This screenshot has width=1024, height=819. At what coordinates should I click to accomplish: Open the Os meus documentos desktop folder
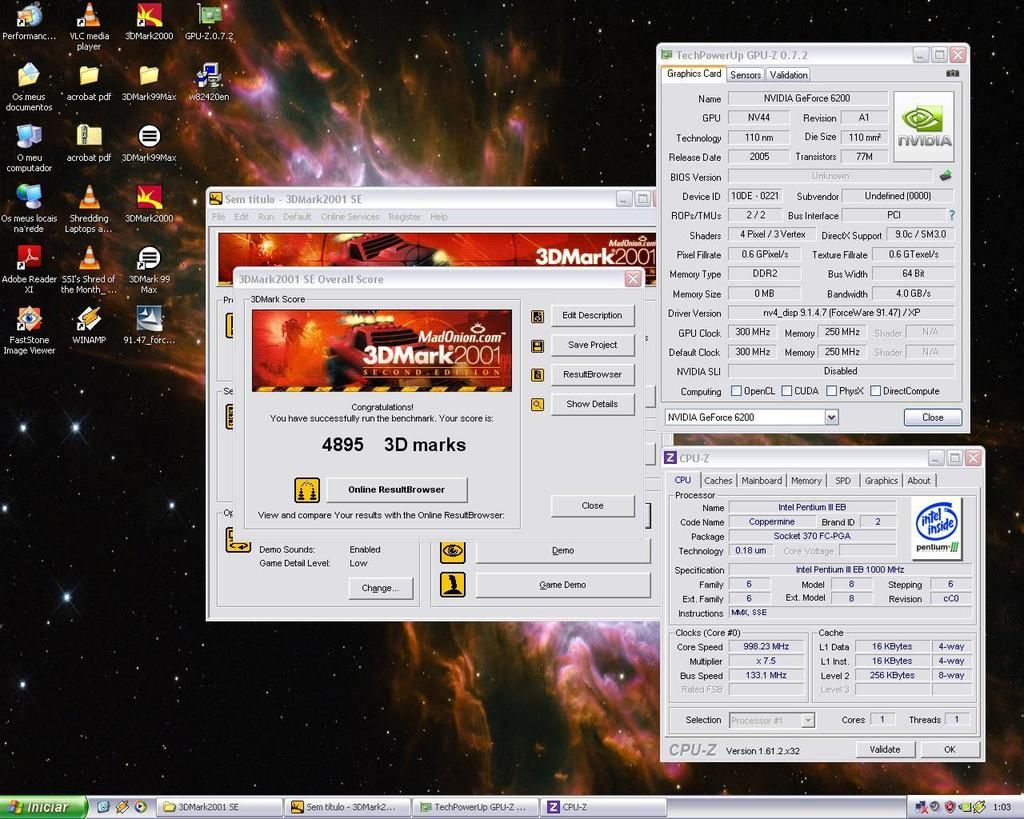click(x=29, y=87)
